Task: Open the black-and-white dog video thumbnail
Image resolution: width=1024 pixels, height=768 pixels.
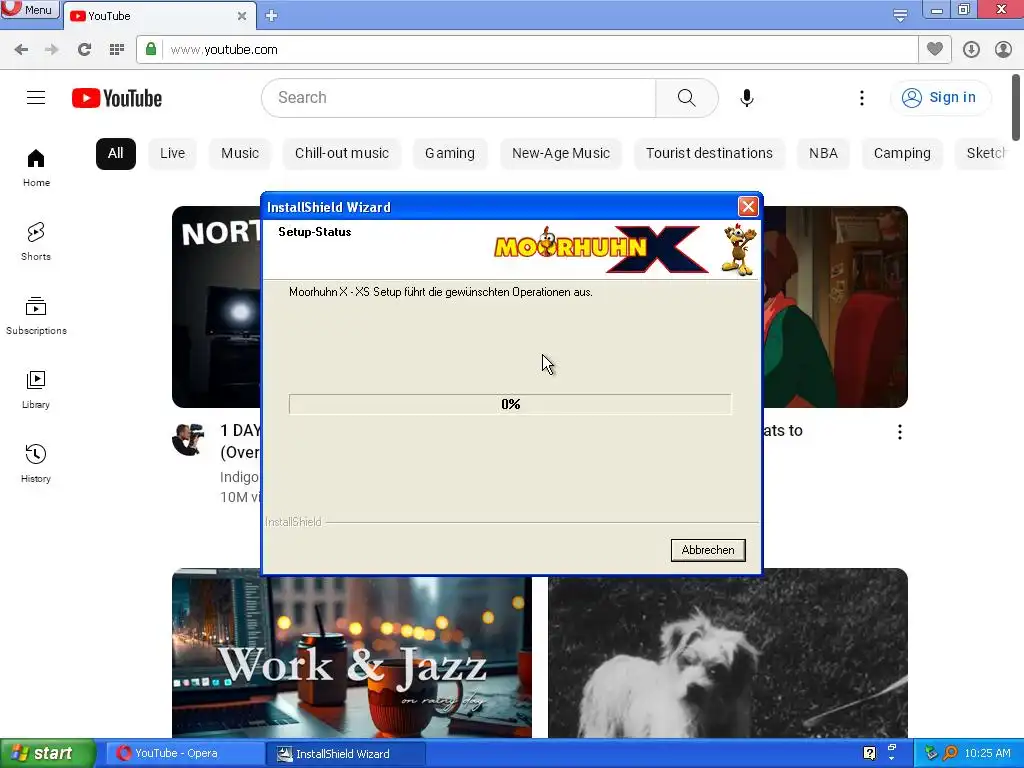Action: pos(728,653)
